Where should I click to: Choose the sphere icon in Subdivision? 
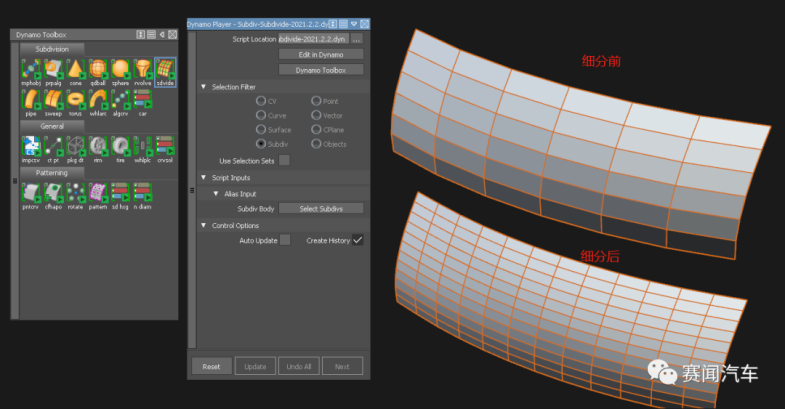(x=120, y=70)
